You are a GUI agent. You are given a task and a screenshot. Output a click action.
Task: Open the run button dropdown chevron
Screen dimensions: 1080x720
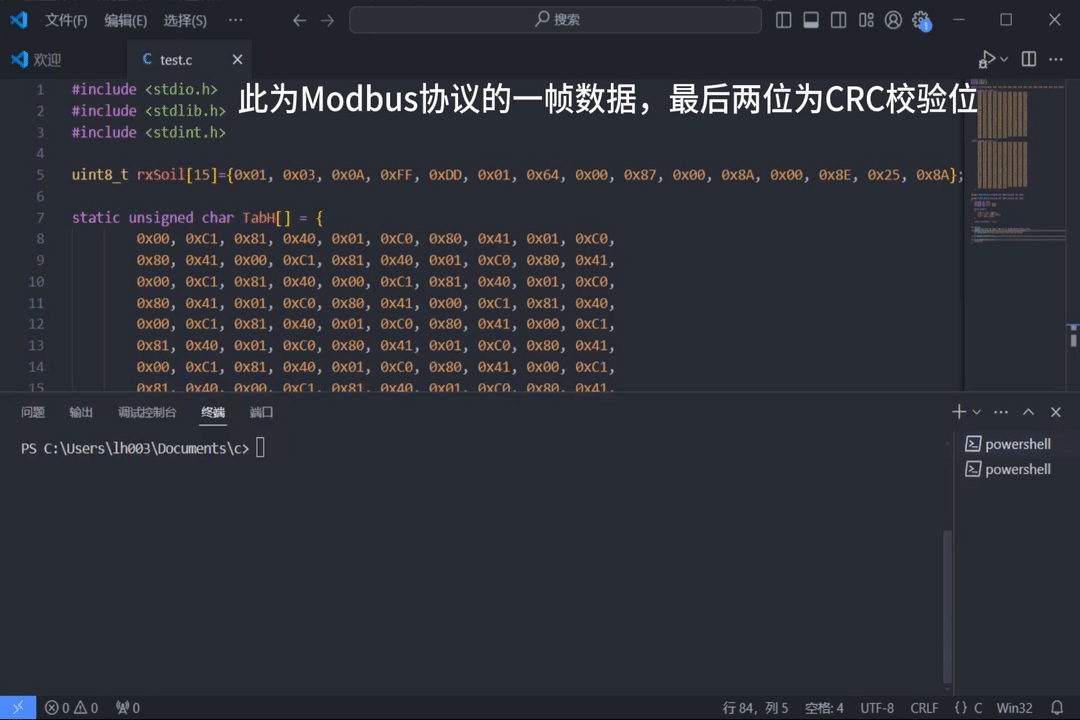(x=1005, y=59)
